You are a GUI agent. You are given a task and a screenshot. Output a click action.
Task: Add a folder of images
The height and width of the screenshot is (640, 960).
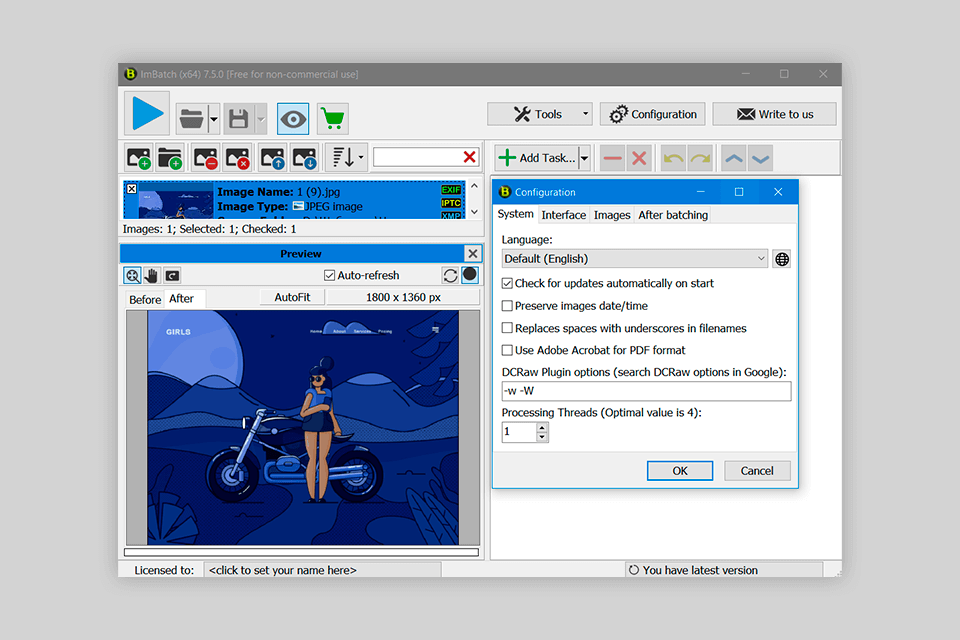click(170, 158)
